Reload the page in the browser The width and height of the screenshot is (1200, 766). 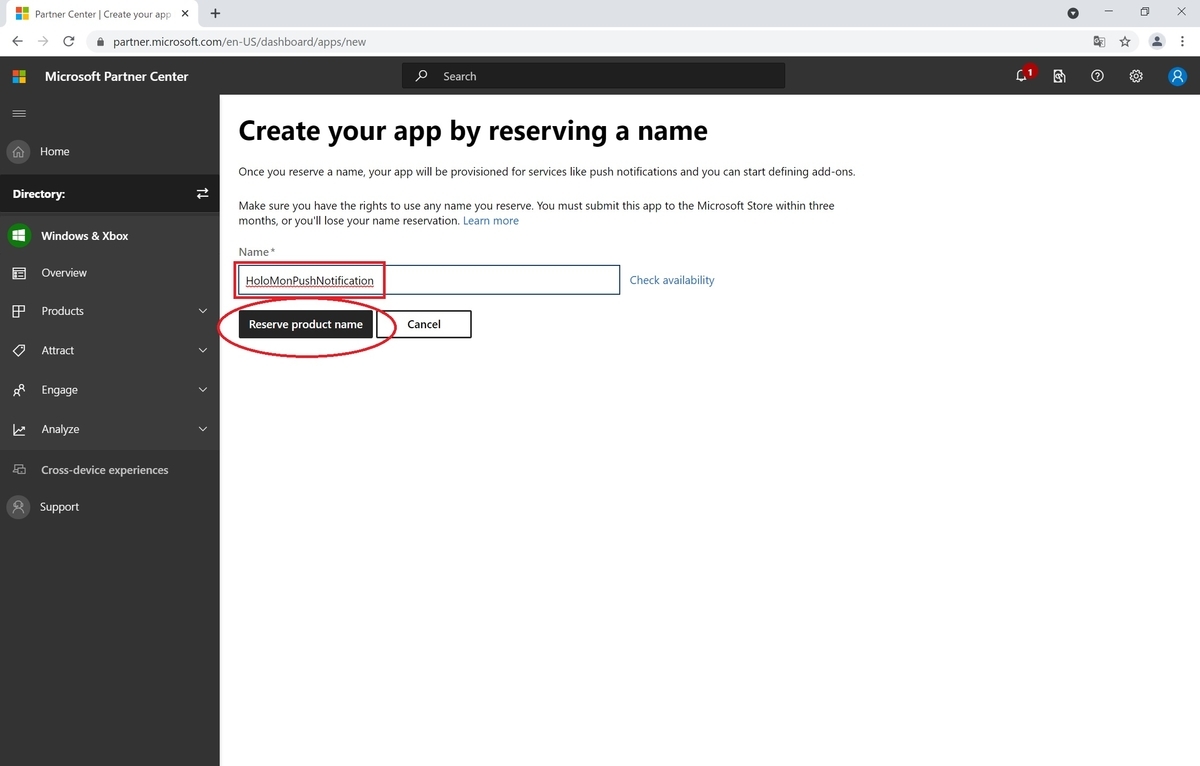tap(69, 41)
